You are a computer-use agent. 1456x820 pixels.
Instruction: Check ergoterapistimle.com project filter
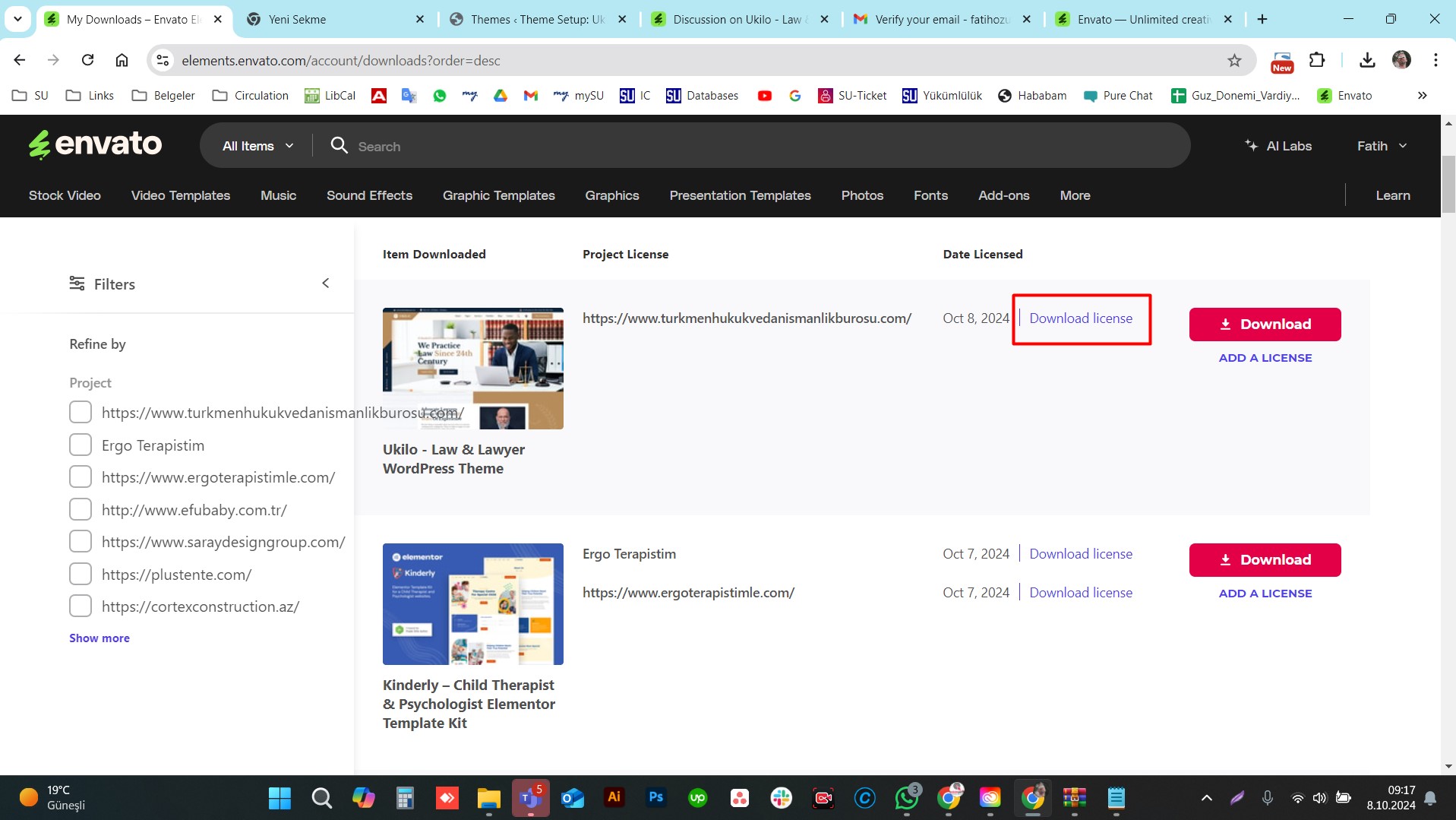pos(81,476)
